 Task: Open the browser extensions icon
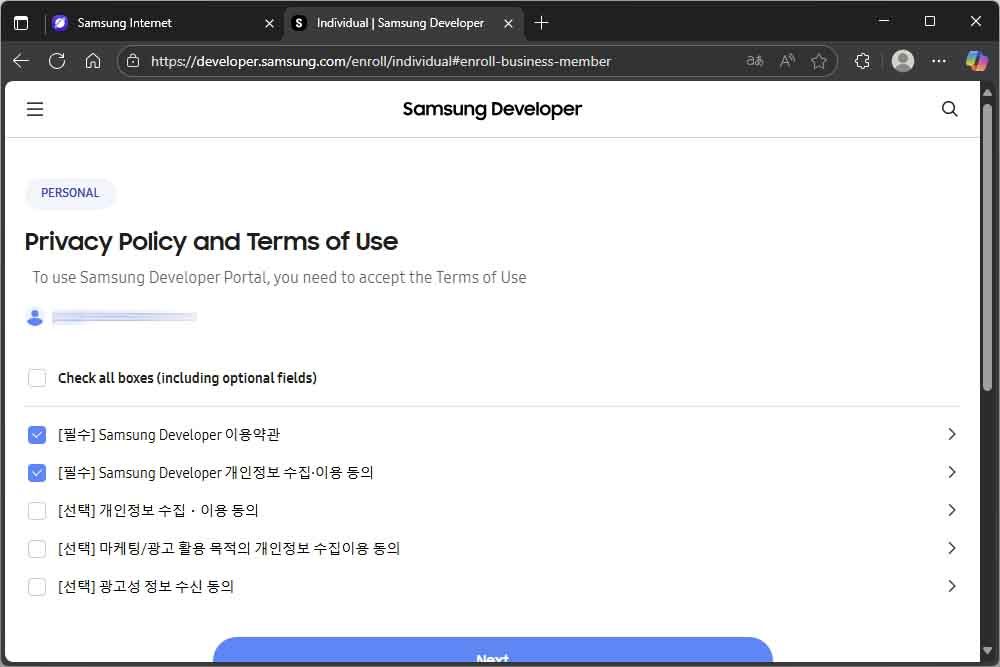862,61
